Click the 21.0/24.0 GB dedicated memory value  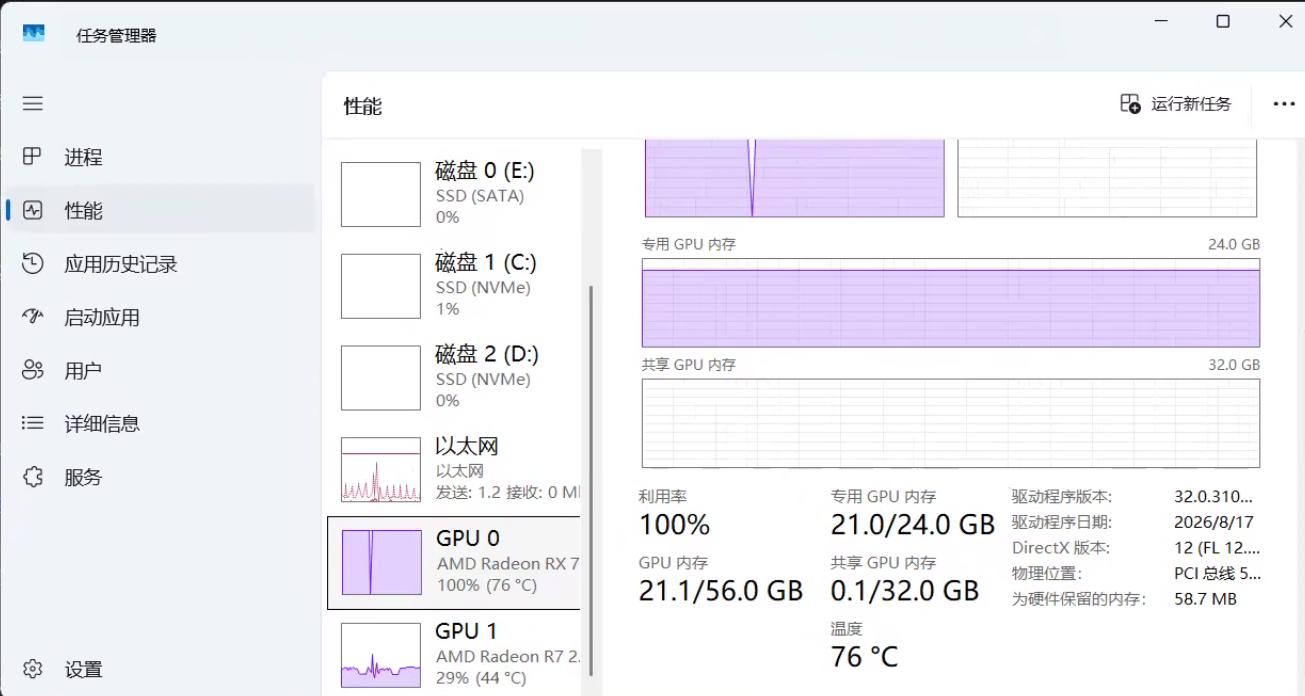[913, 525]
